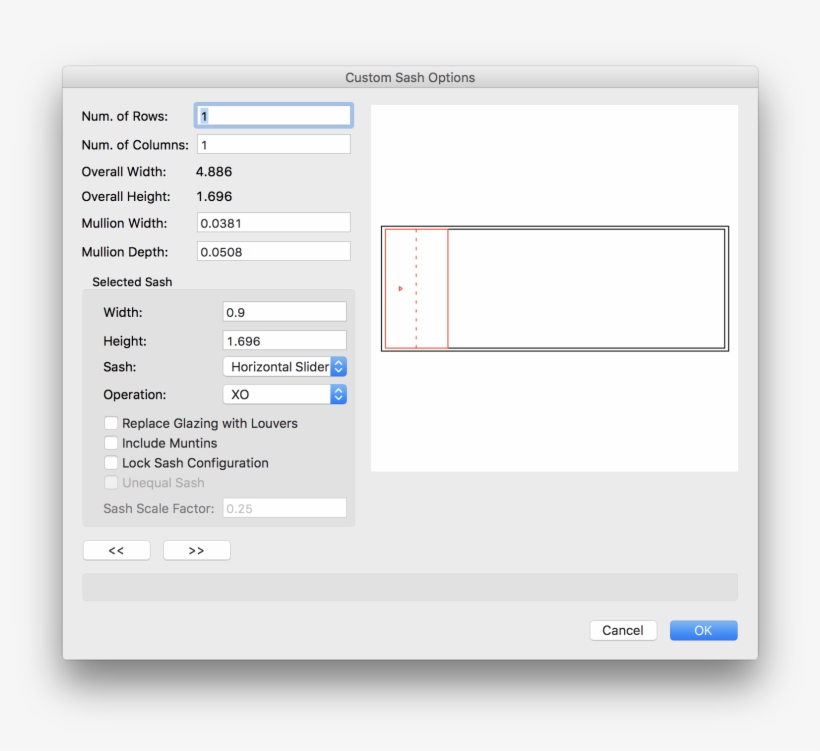Confirm changes with the OK button

point(703,630)
